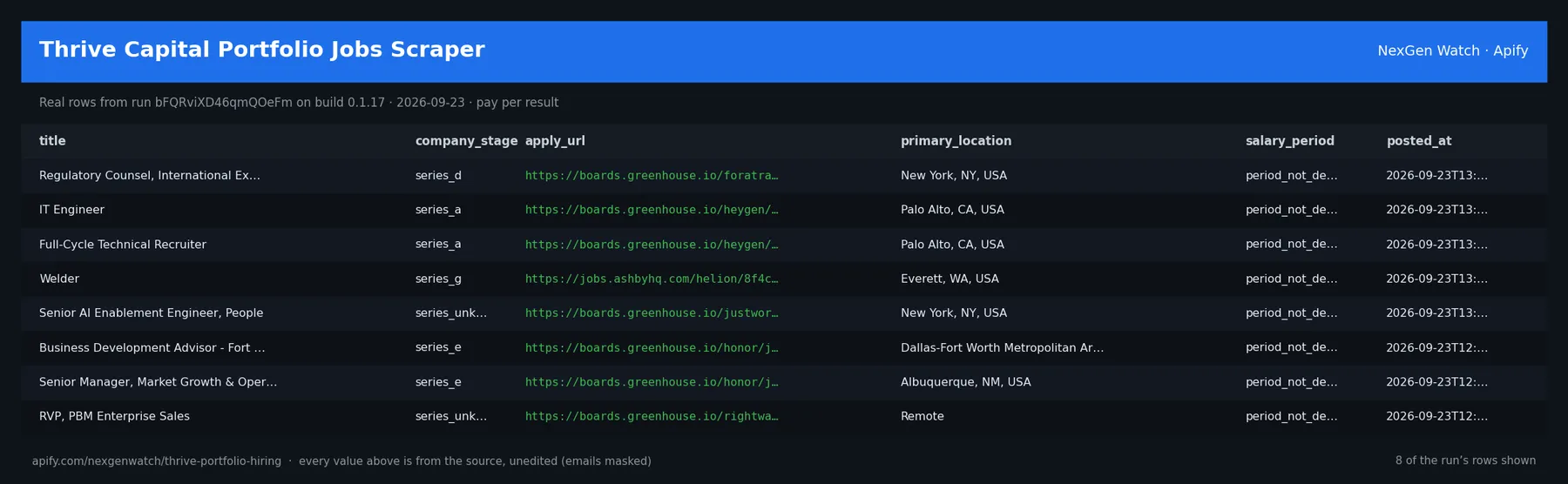Open the Senior Manager honor apply link
This screenshot has height=484, width=1568.
[652, 382]
